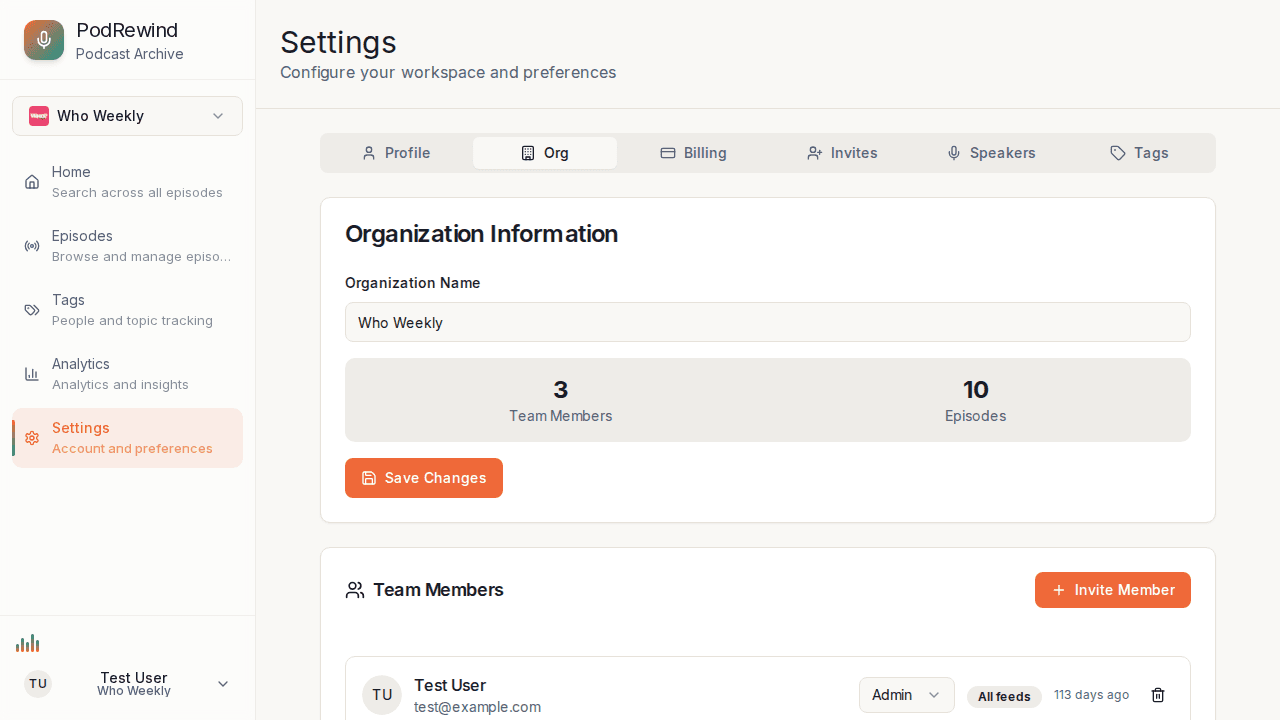
Task: Delete Test User with the trash icon
Action: click(x=1158, y=694)
